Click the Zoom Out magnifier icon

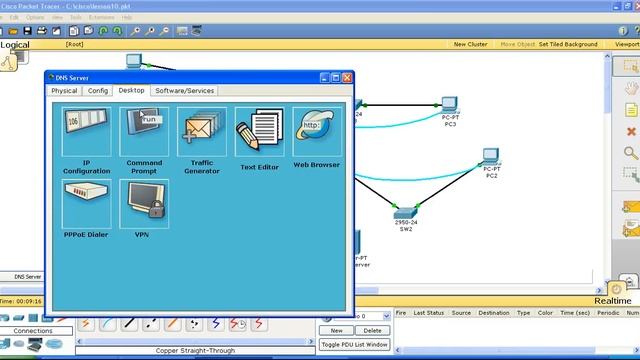click(x=164, y=31)
